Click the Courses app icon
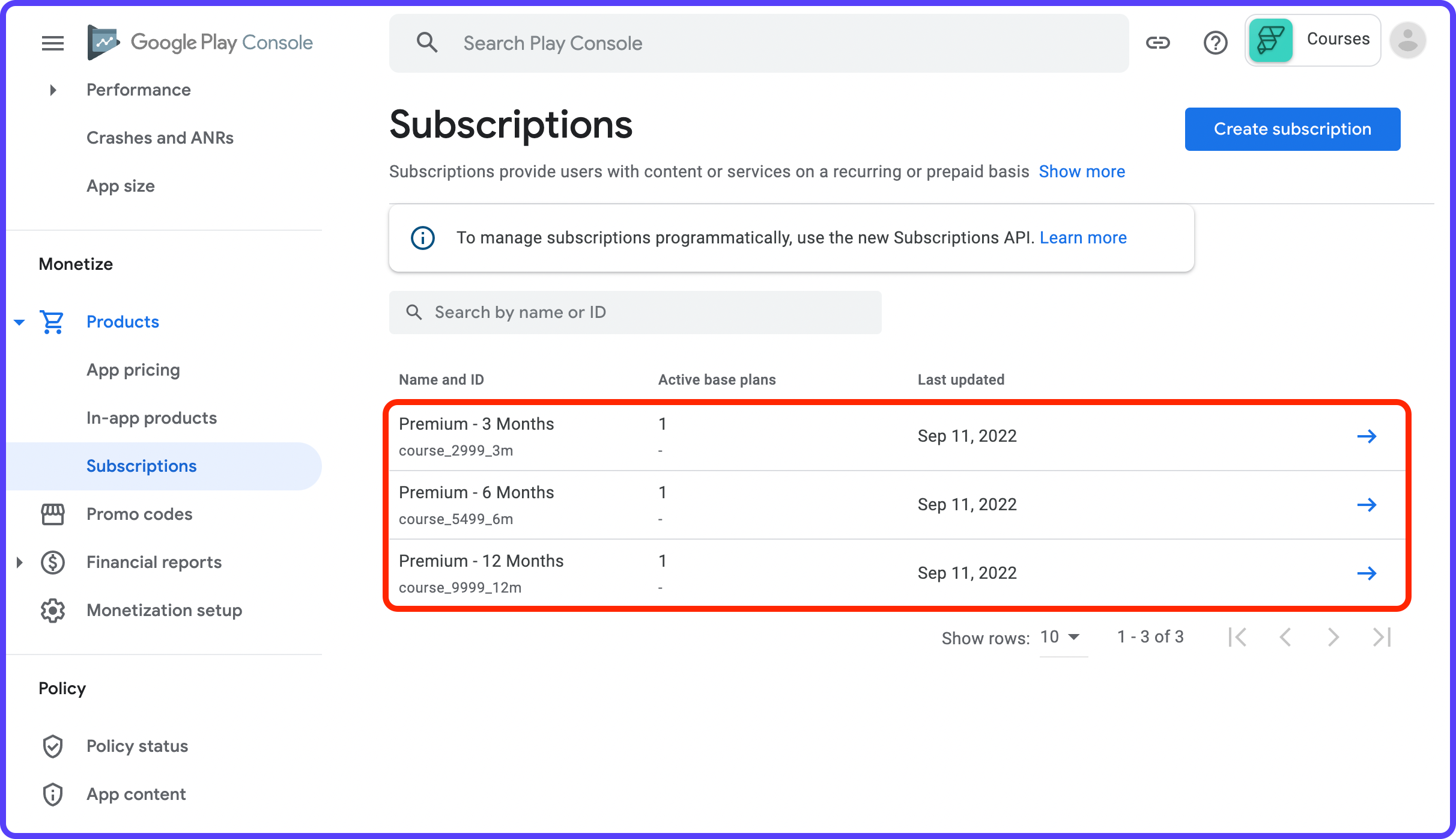This screenshot has height=839, width=1456. click(x=1270, y=40)
